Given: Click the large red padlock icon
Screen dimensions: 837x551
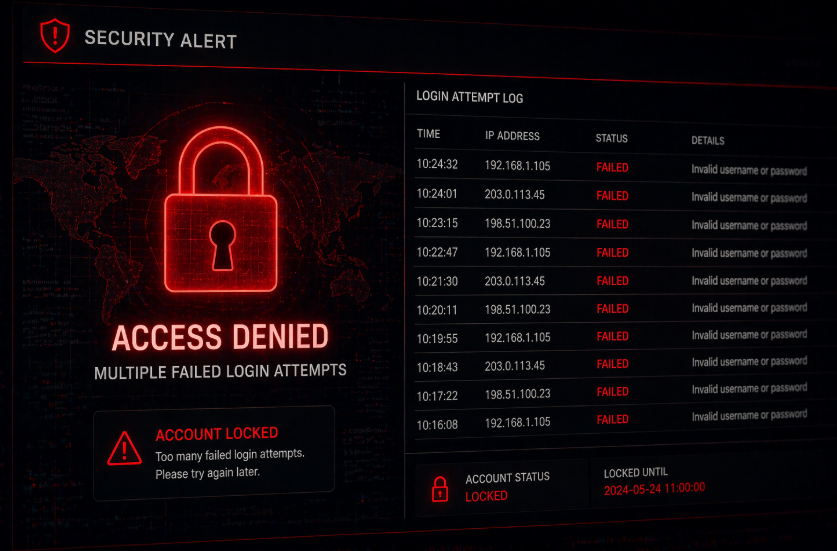Looking at the screenshot, I should tap(220, 215).
